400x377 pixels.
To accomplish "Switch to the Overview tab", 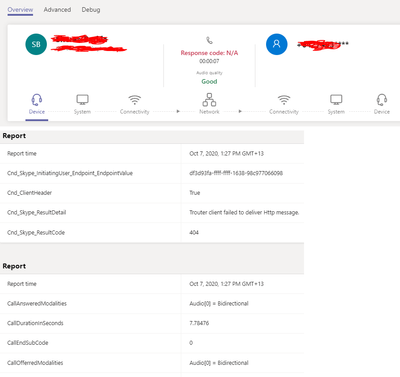I will pos(20,10).
